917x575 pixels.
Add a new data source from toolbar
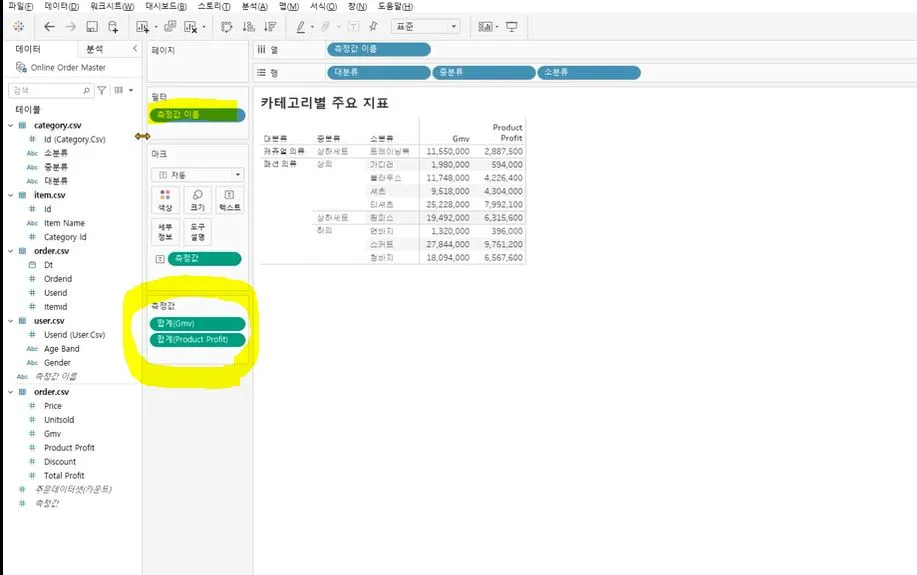tap(113, 26)
